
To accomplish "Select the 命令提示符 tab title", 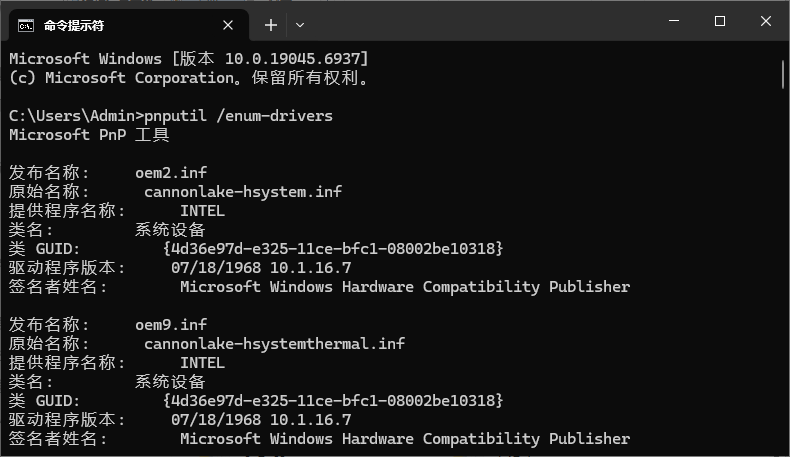I will click(74, 24).
